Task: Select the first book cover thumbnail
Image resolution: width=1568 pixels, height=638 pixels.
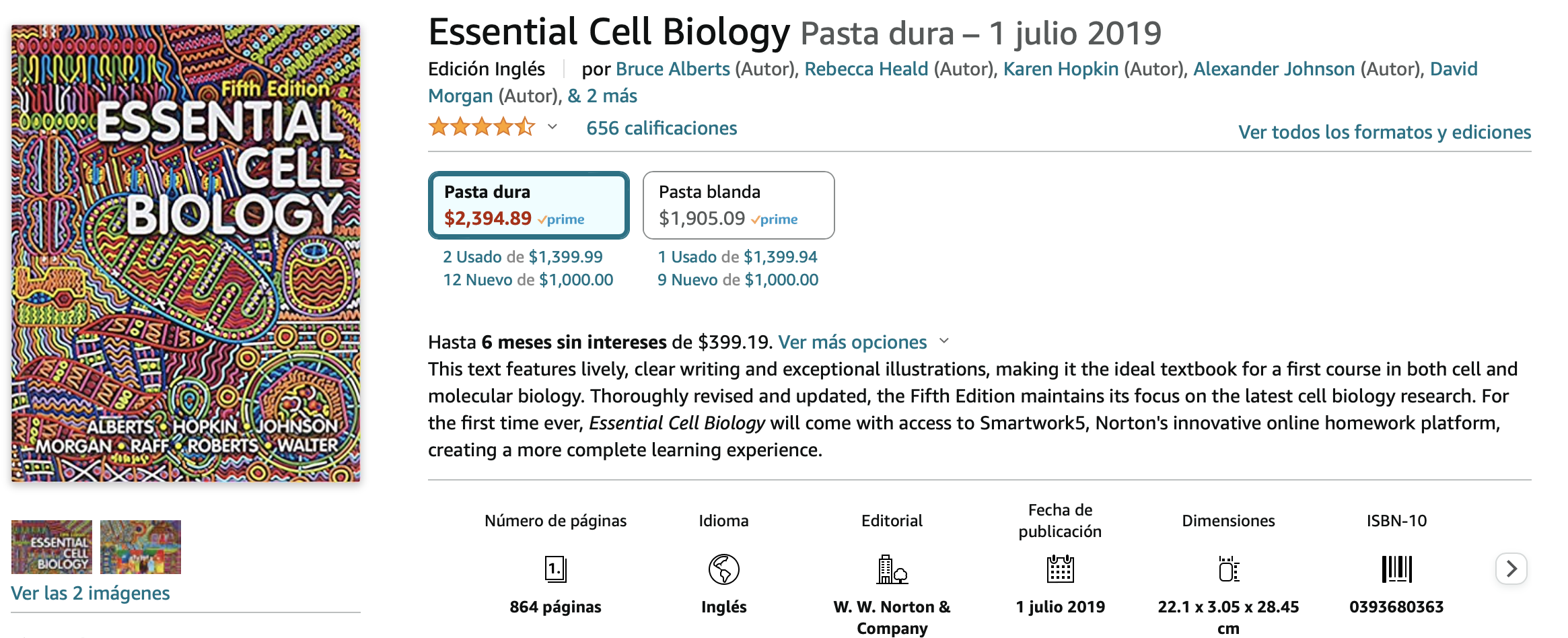Action: (52, 546)
